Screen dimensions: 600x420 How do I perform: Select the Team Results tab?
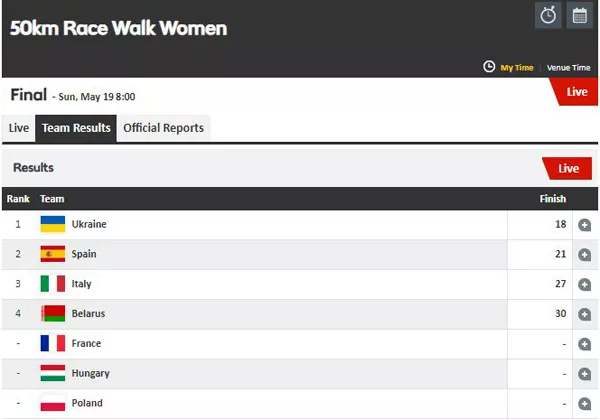(76, 128)
